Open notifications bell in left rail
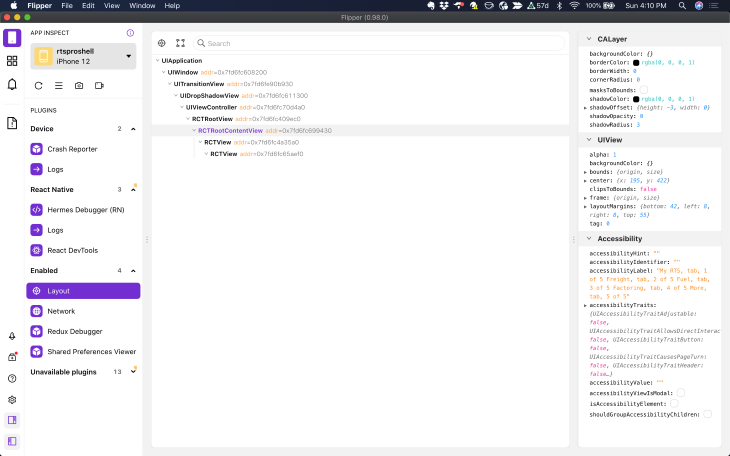The width and height of the screenshot is (730, 456). click(x=12, y=84)
